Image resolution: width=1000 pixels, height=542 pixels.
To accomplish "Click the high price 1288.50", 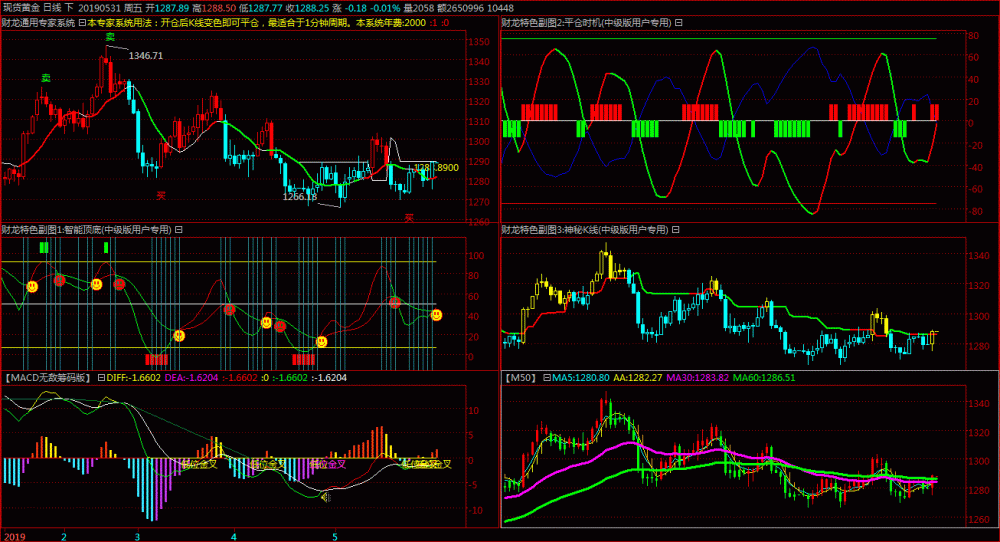I will coord(219,8).
